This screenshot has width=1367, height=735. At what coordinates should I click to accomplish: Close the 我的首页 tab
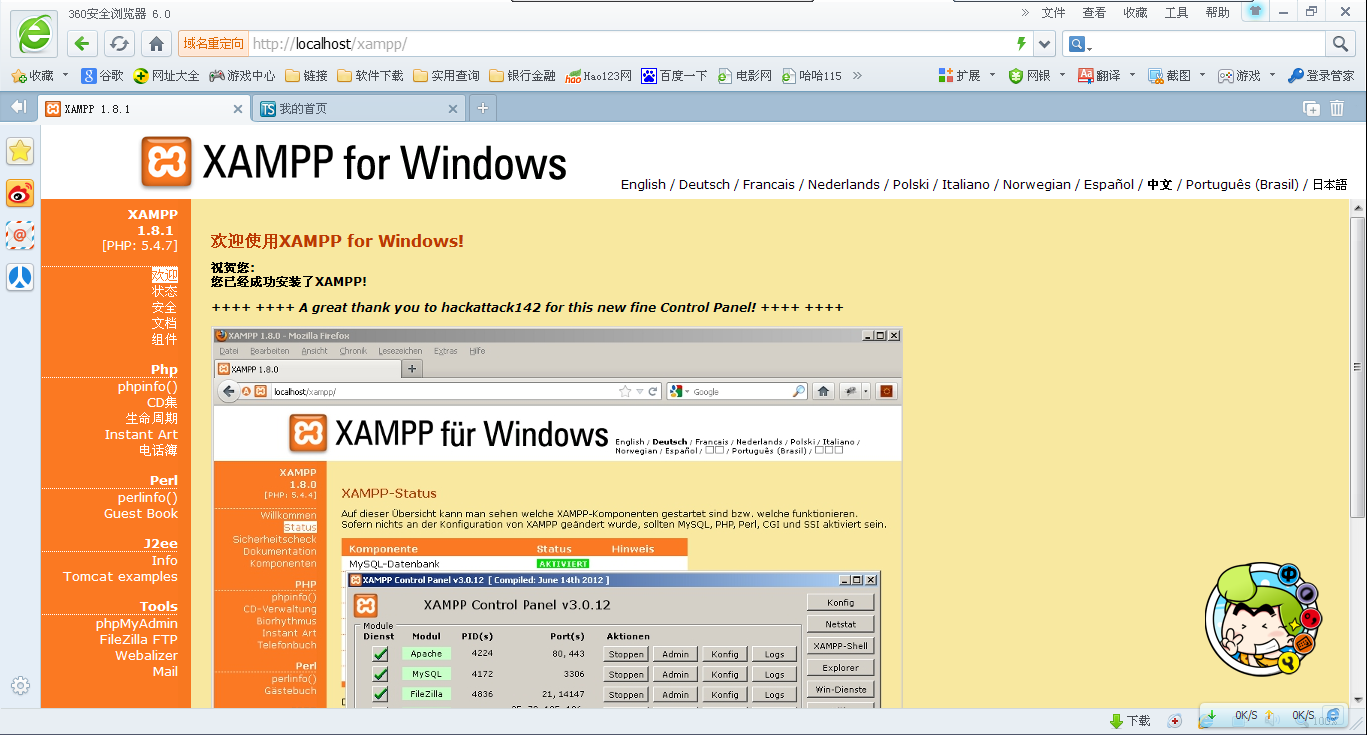point(453,109)
